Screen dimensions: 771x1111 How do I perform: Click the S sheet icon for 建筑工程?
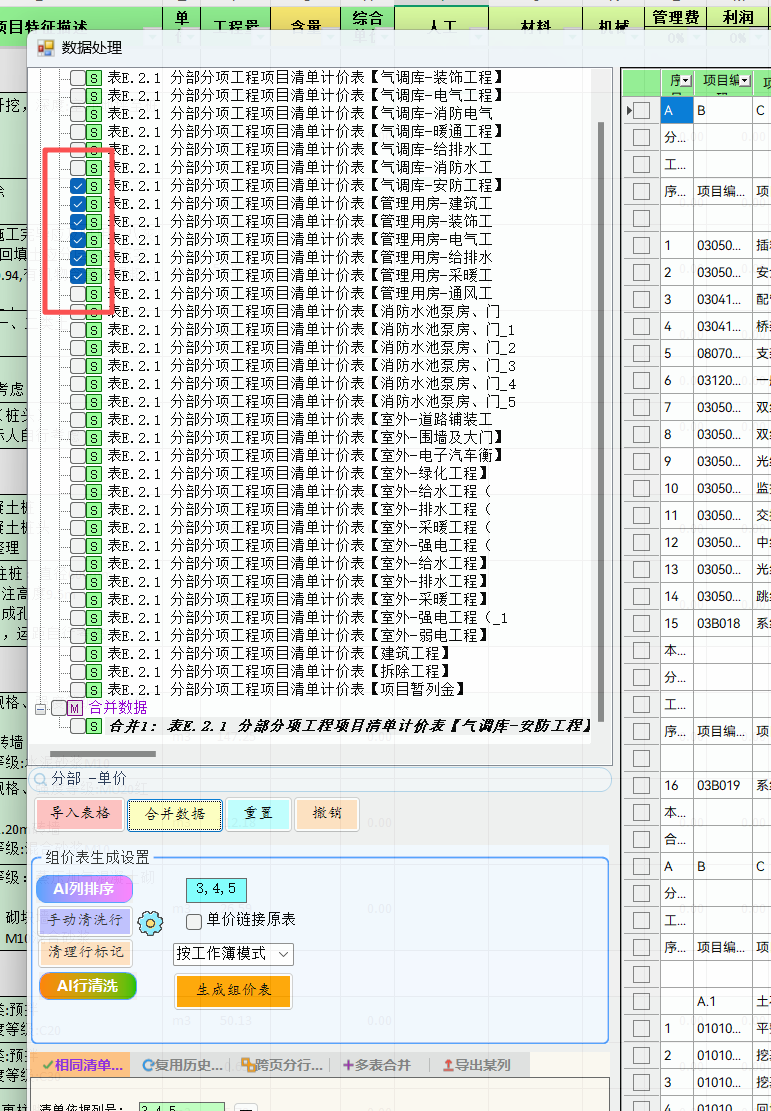(94, 654)
